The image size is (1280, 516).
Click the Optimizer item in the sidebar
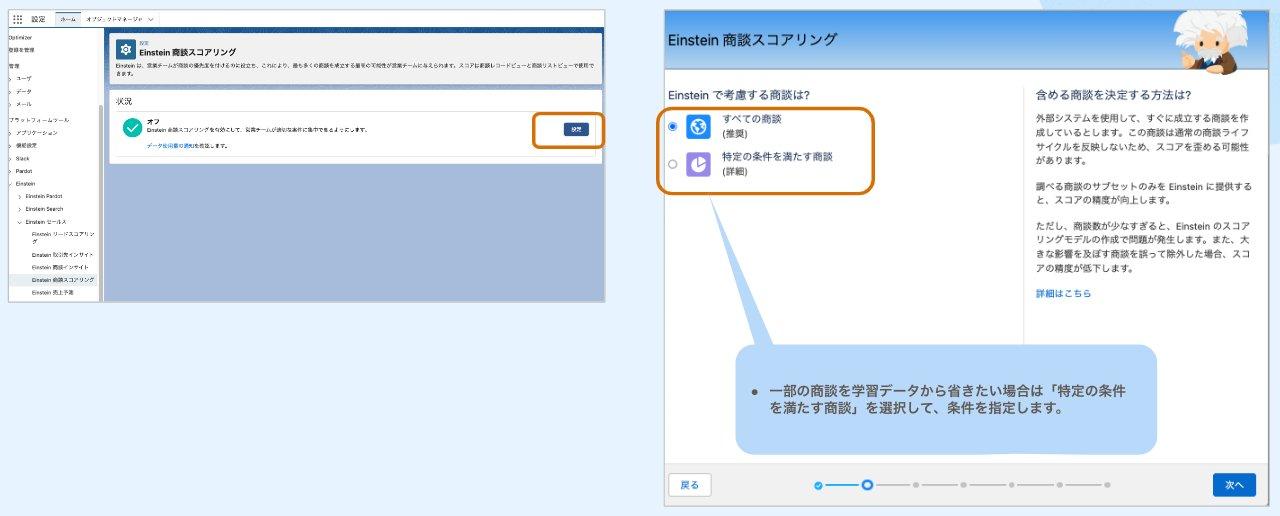pos(20,37)
